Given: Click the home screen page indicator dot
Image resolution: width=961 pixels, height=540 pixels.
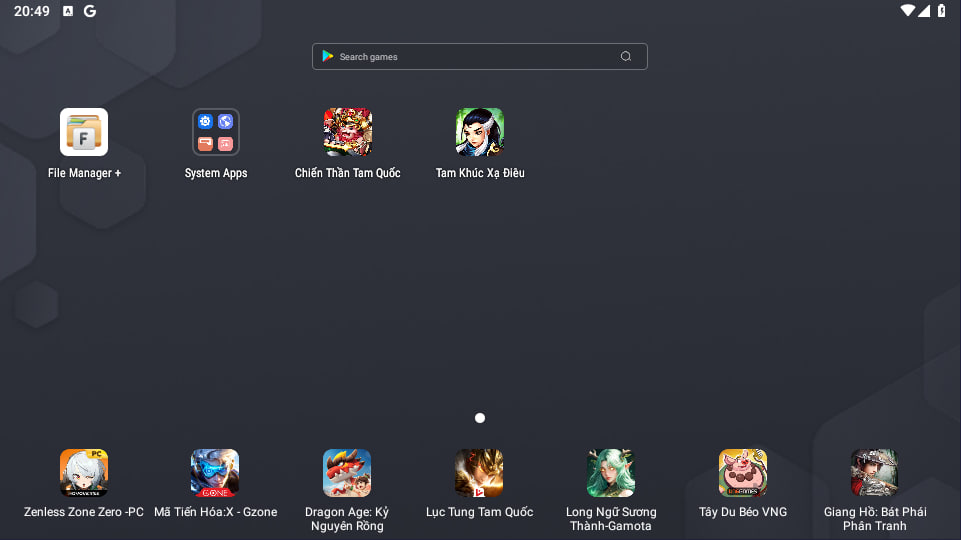Looking at the screenshot, I should (480, 418).
